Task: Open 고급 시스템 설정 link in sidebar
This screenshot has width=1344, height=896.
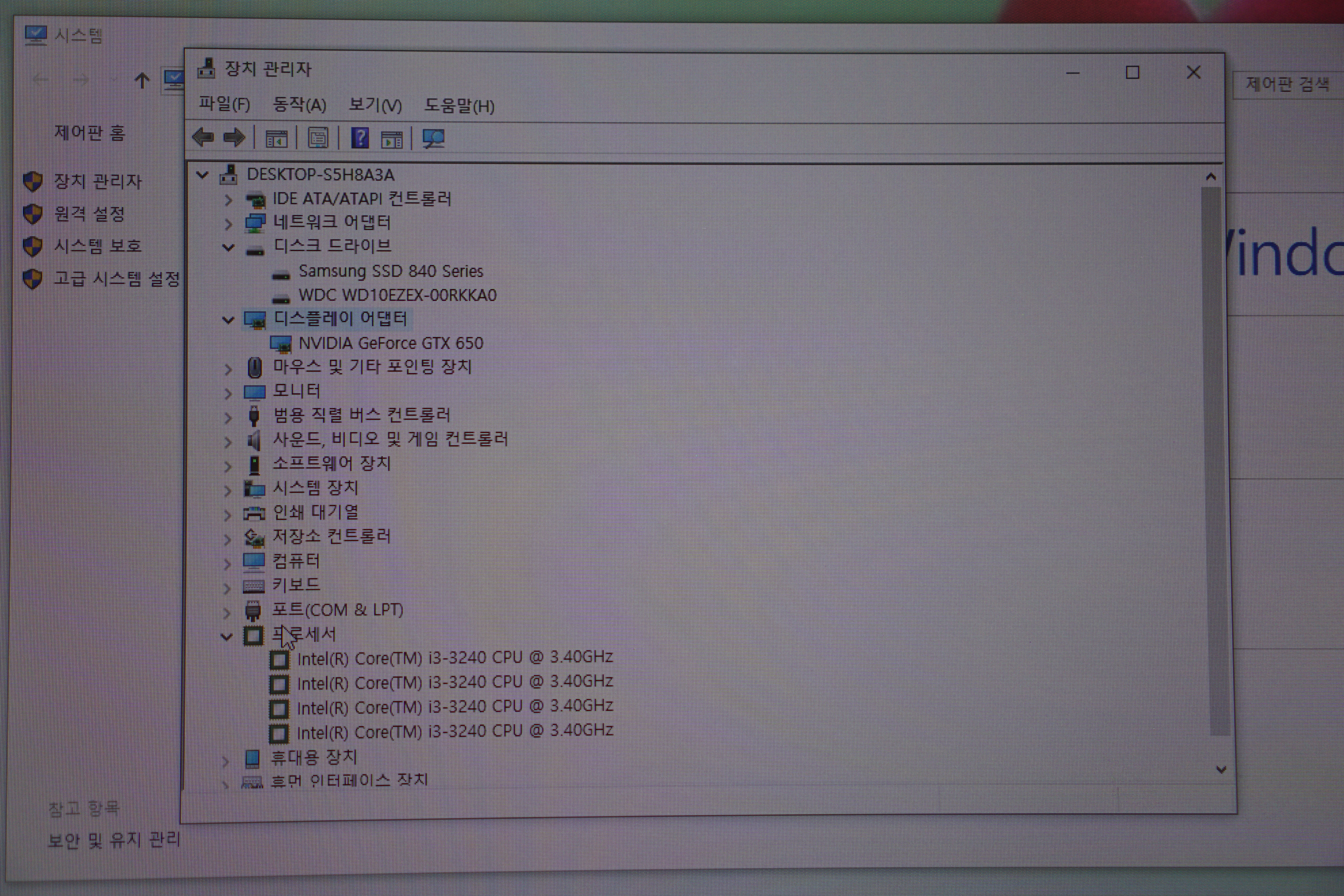Action: click(x=116, y=279)
